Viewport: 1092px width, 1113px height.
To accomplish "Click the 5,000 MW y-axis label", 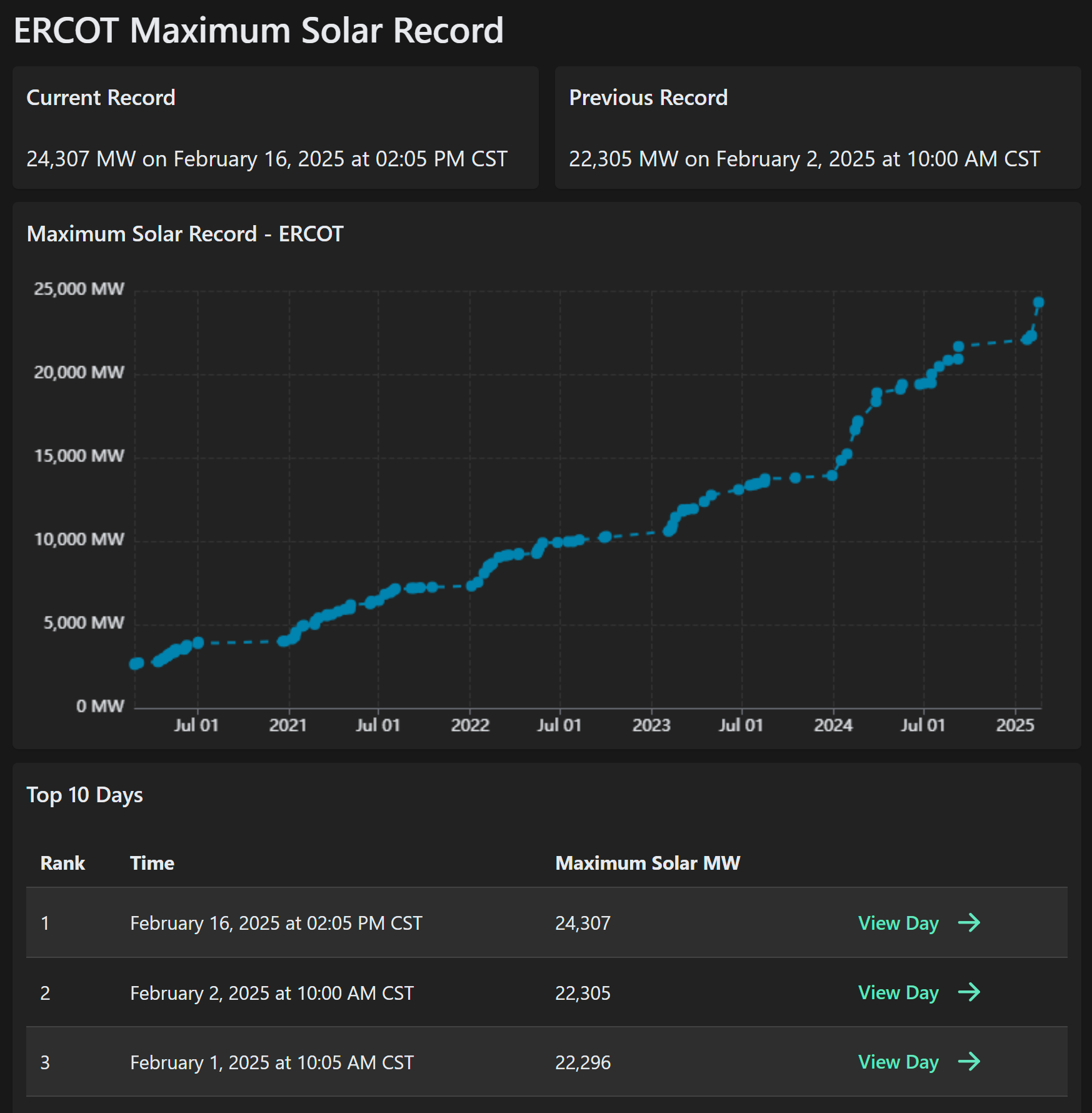I will [84, 623].
